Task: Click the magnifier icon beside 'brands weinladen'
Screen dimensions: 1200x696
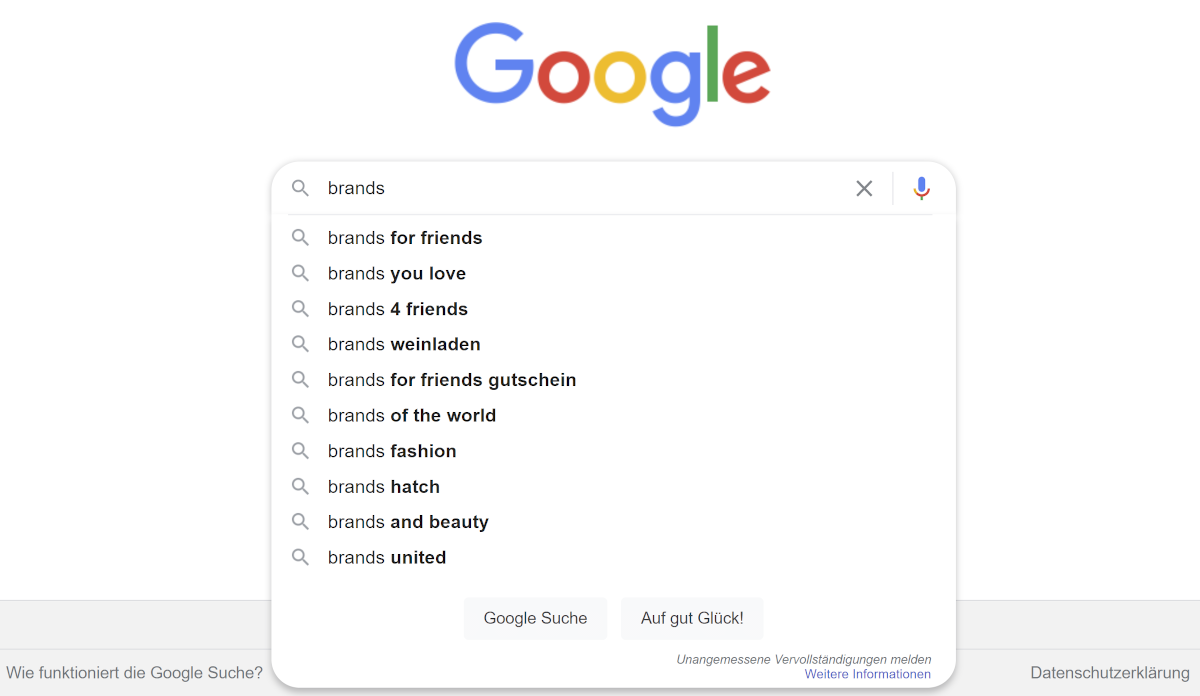Action: (x=301, y=344)
